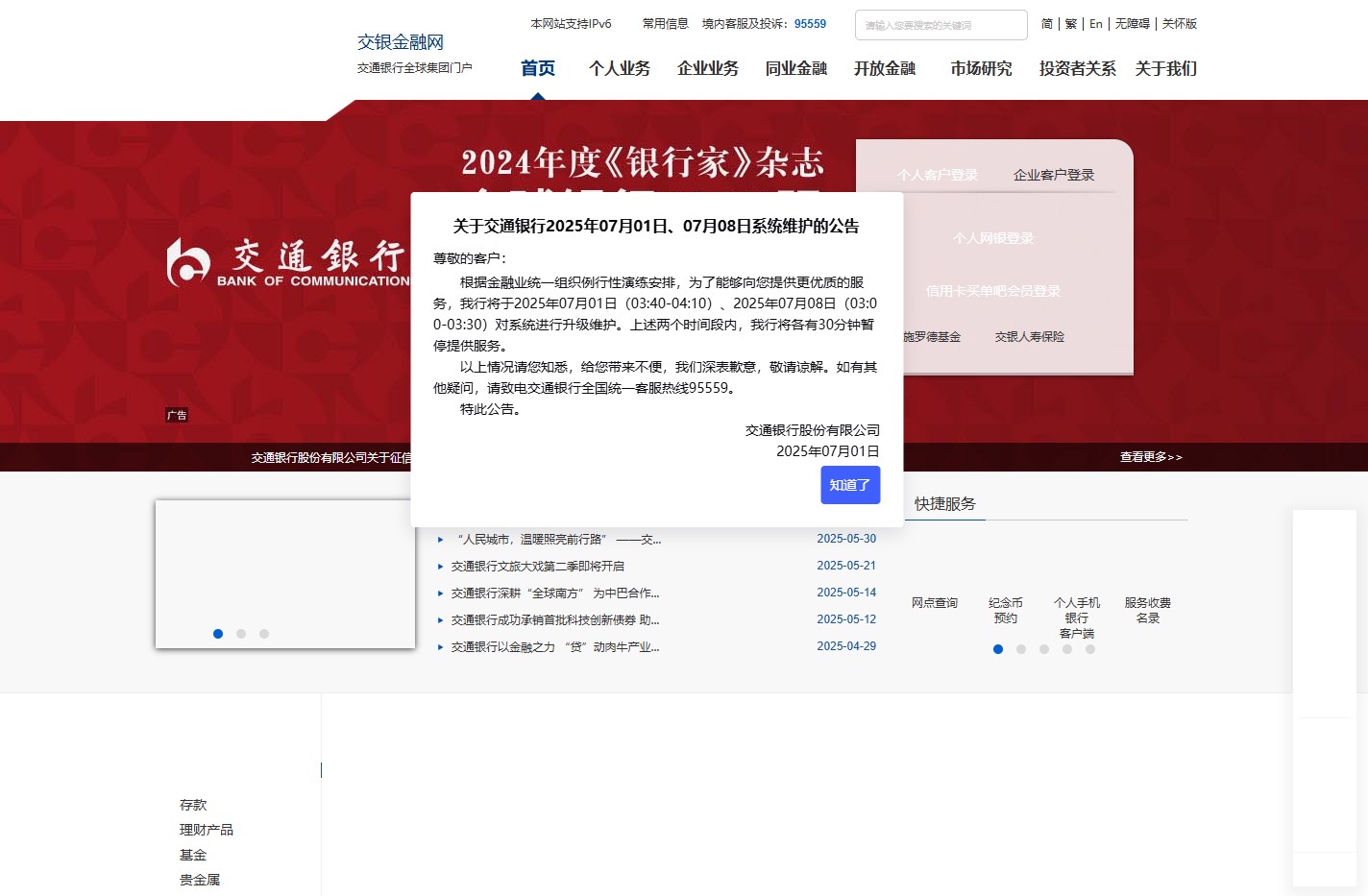Open the 服务收费名录 quick service
Viewport: 1368px width, 896px height.
pyautogui.click(x=1148, y=611)
